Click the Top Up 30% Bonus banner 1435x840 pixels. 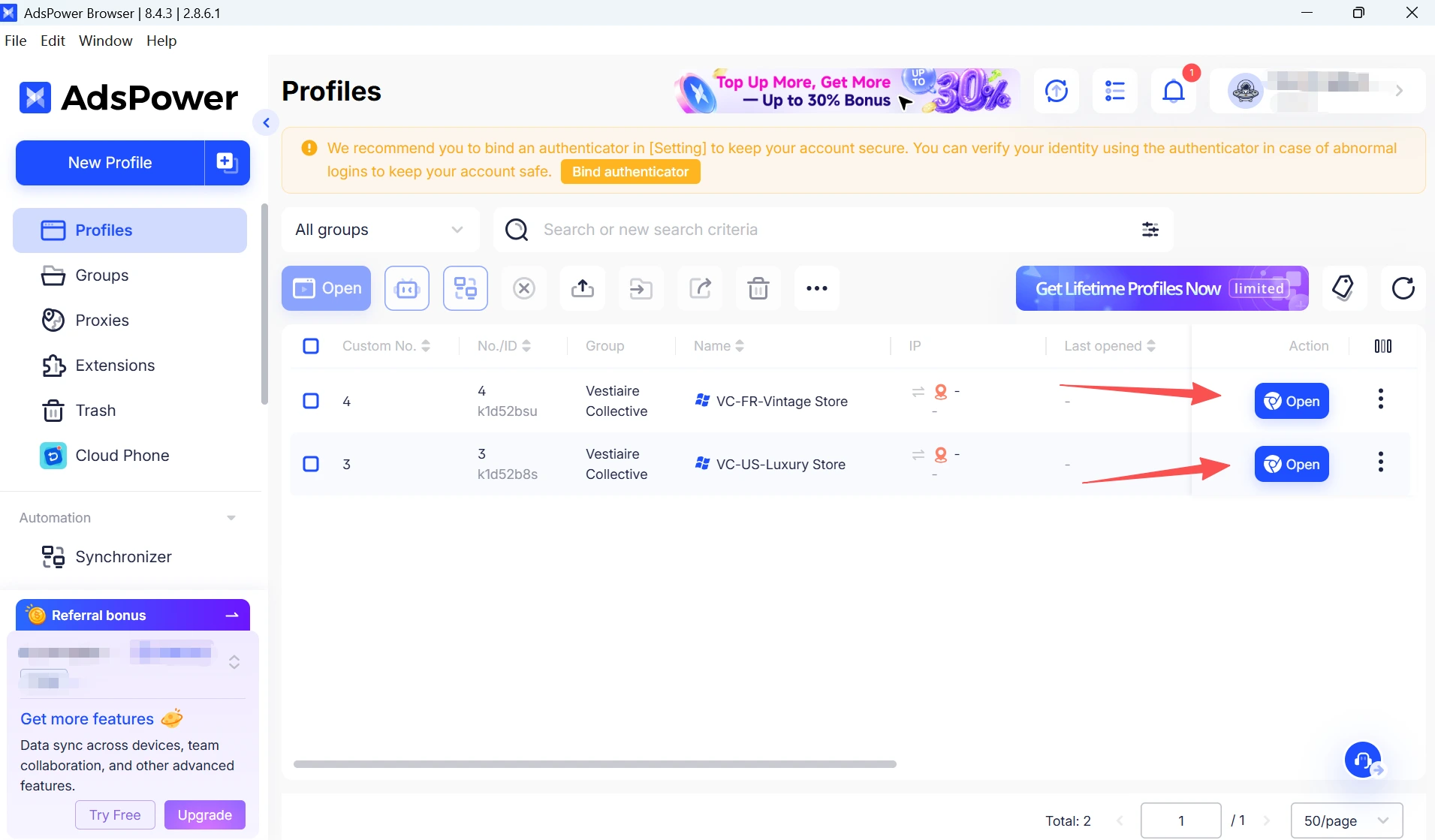846,91
